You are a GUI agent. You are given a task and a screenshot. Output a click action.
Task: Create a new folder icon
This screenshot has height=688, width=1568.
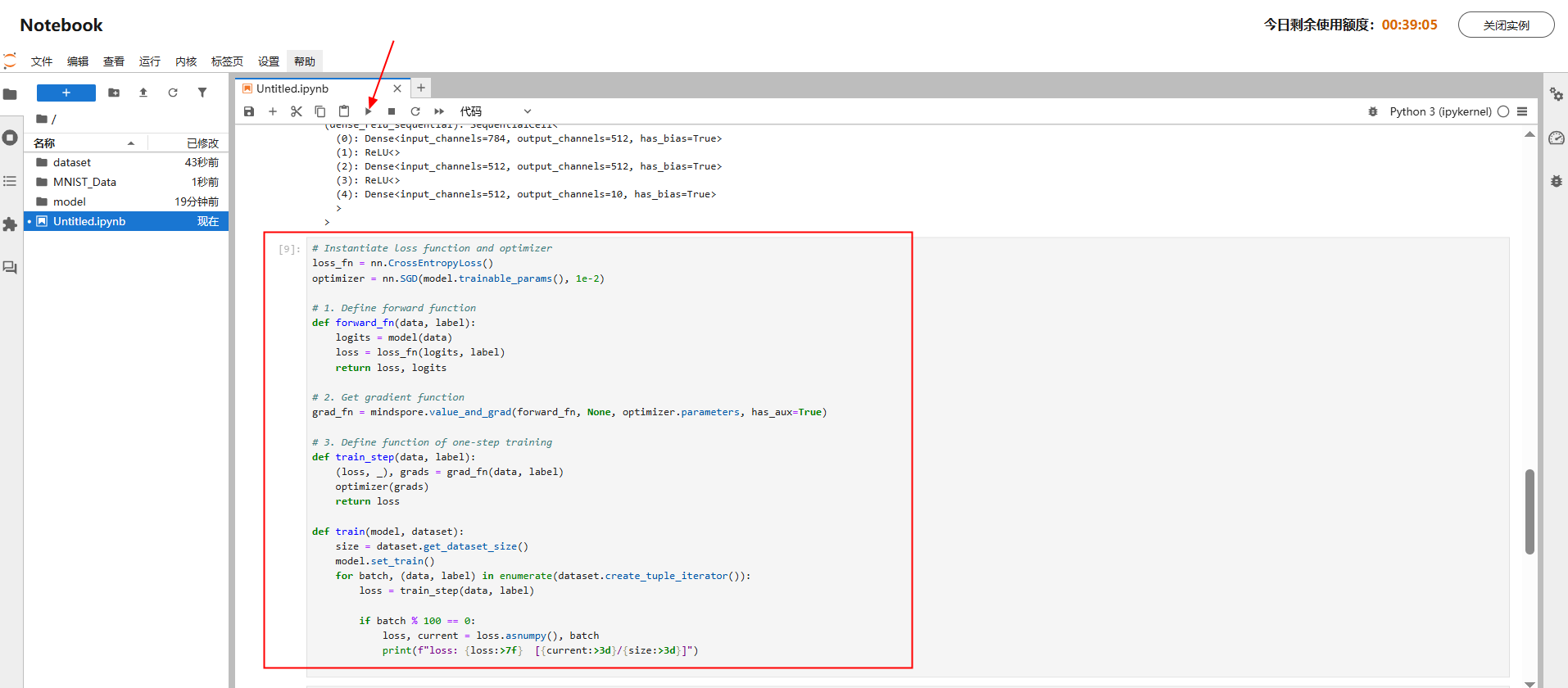(114, 93)
